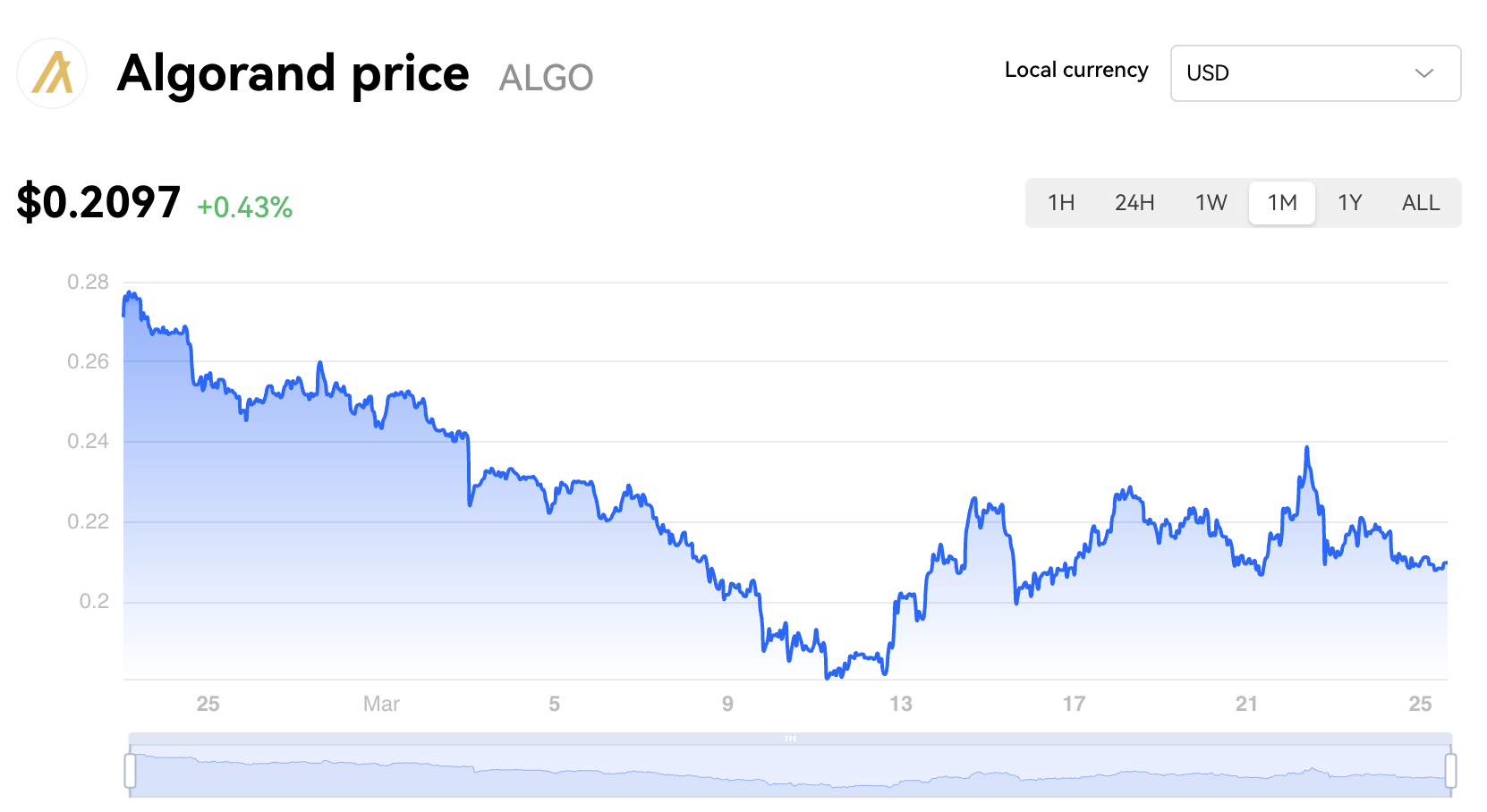Select the 1M range button
This screenshot has height=812, width=1487.
click(1281, 203)
